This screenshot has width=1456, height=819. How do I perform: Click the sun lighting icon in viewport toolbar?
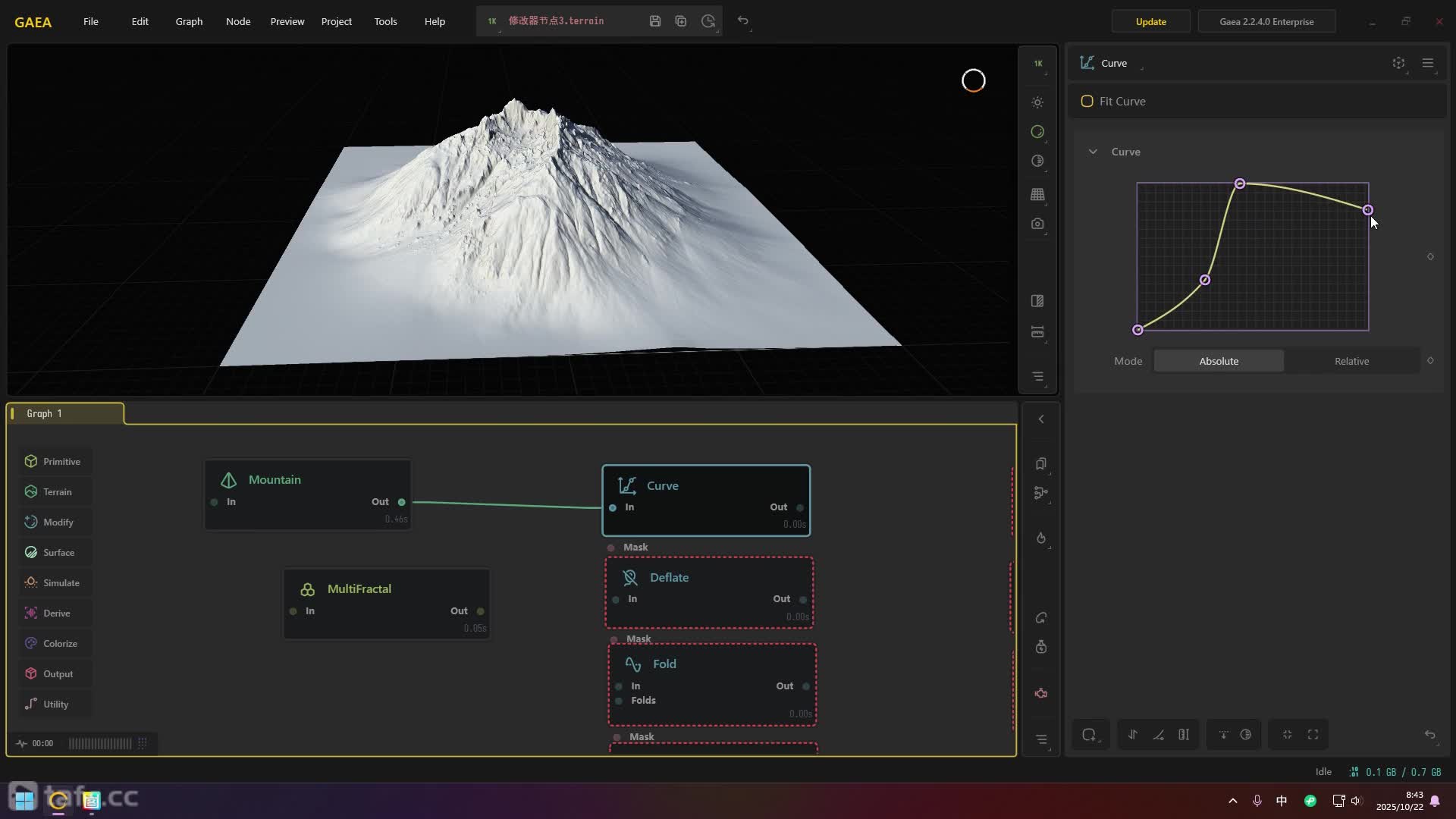point(1037,102)
